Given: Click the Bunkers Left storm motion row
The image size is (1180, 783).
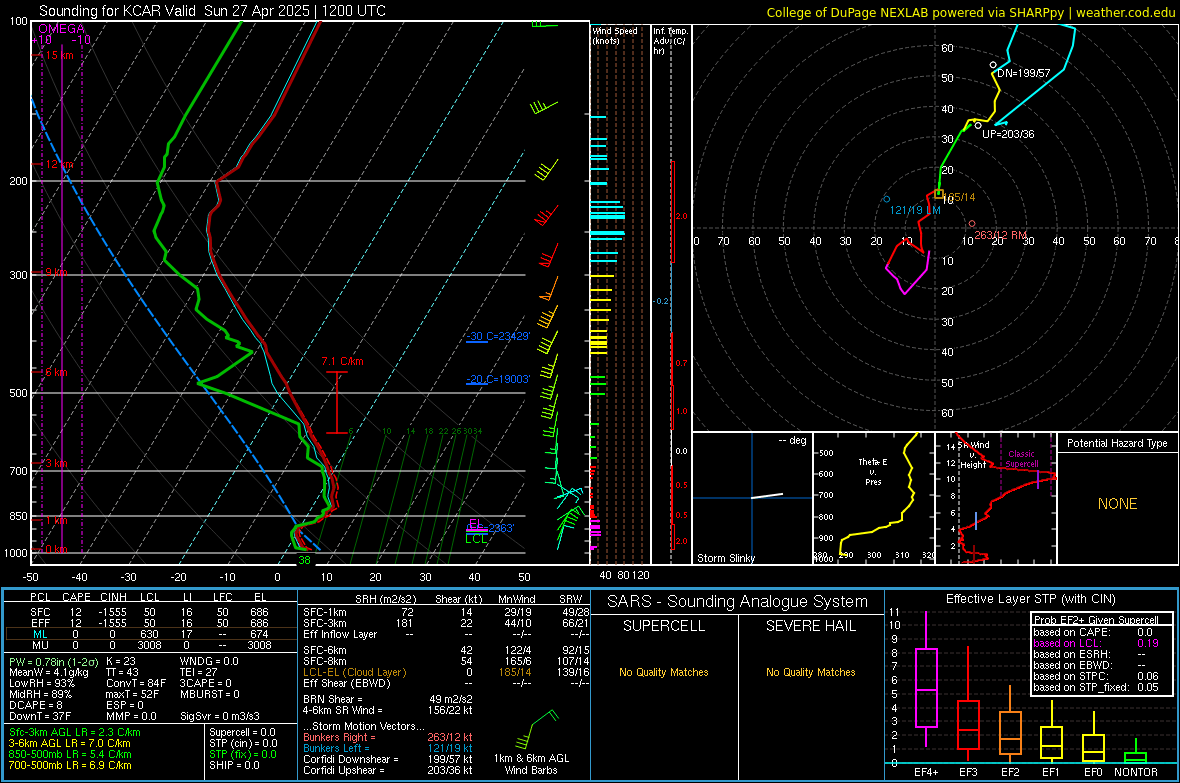Looking at the screenshot, I should pyautogui.click(x=388, y=748).
